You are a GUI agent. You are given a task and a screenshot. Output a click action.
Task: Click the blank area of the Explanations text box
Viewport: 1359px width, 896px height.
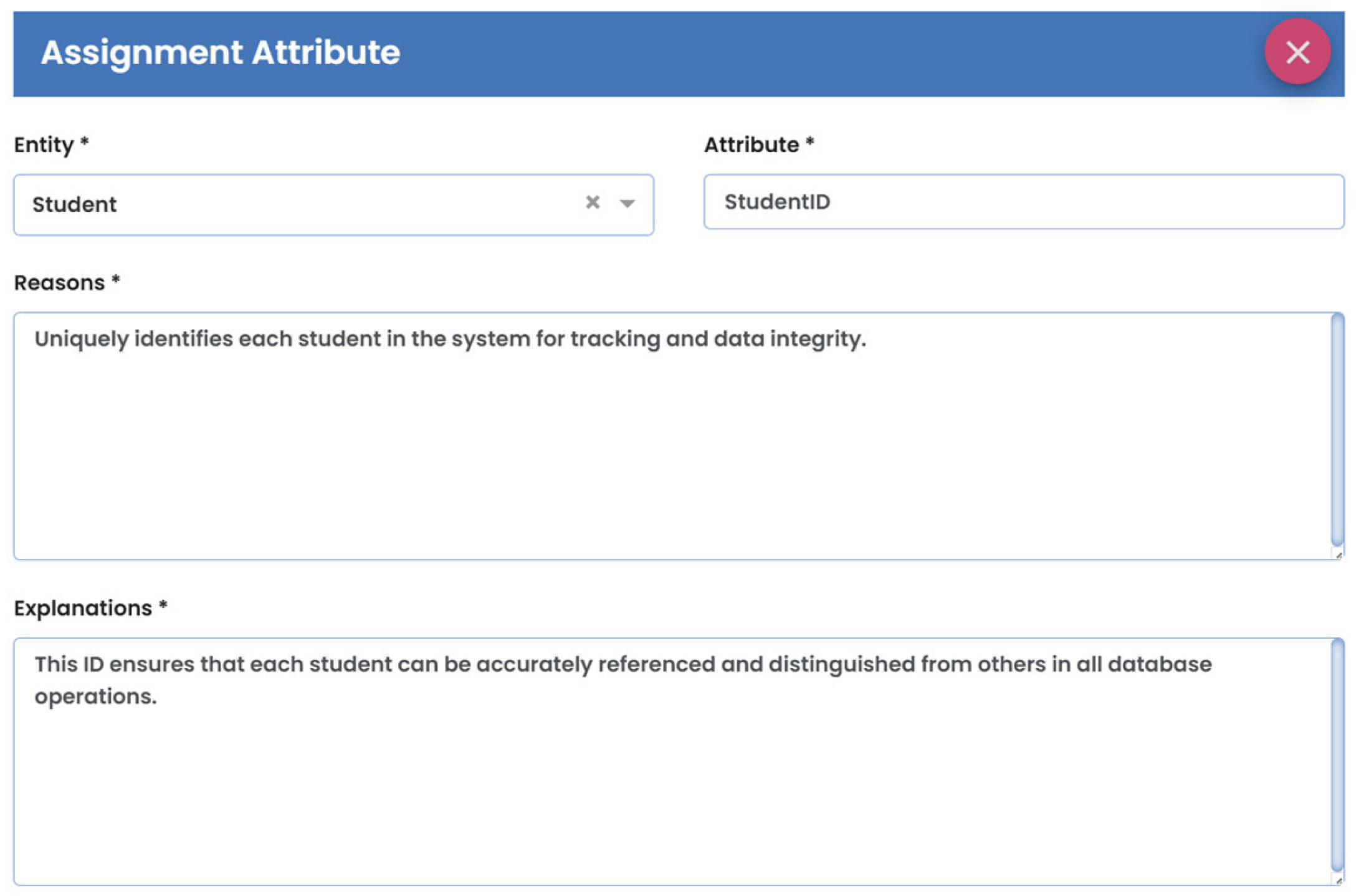673,791
